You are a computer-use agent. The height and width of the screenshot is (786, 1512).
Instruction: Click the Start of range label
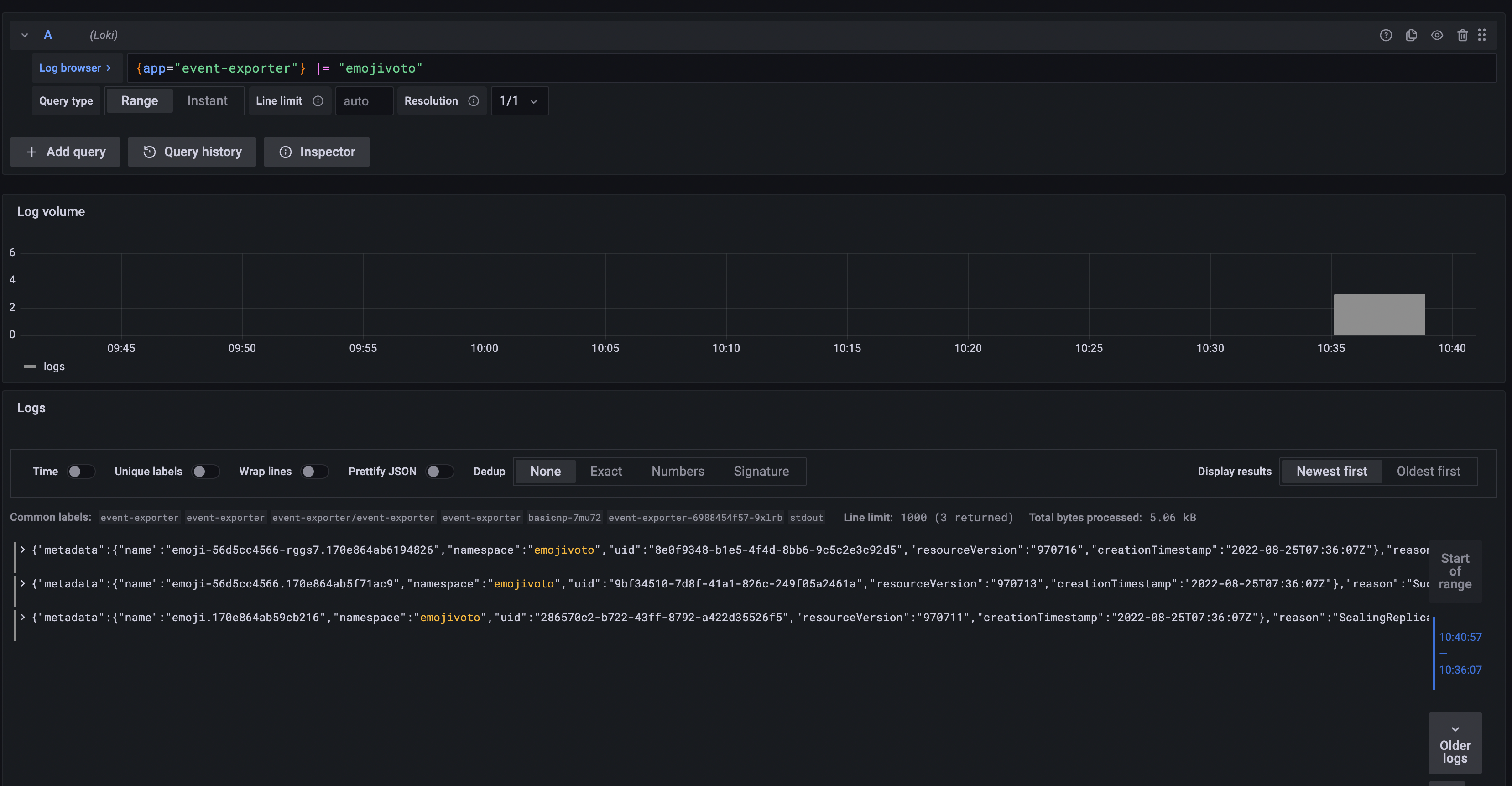click(1455, 571)
